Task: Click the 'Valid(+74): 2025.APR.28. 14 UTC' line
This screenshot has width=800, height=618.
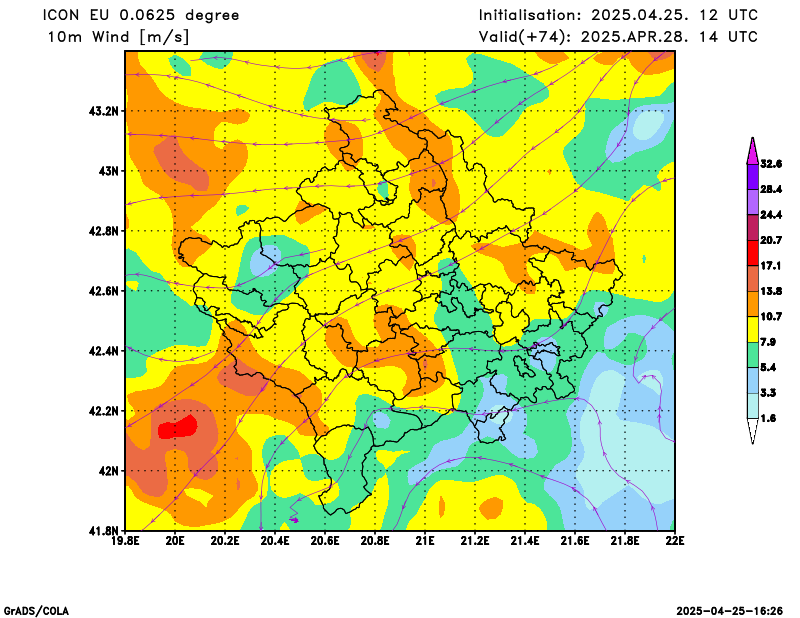Action: coord(618,37)
